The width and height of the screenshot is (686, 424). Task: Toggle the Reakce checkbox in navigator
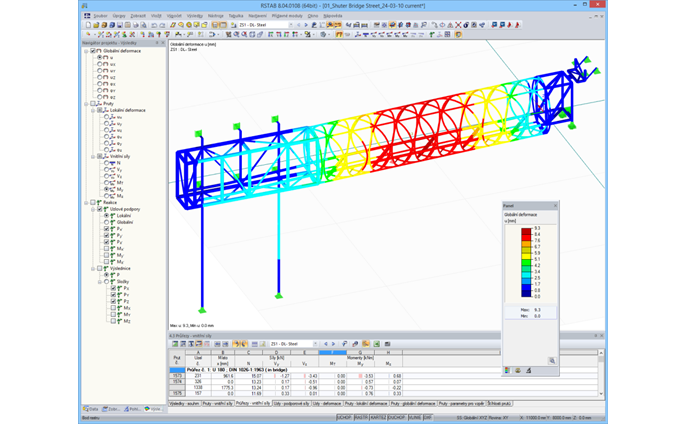[x=93, y=203]
